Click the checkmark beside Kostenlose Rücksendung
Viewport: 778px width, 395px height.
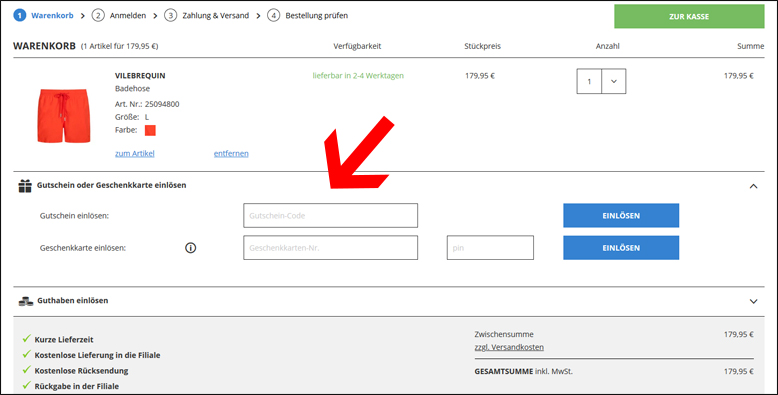(27, 370)
